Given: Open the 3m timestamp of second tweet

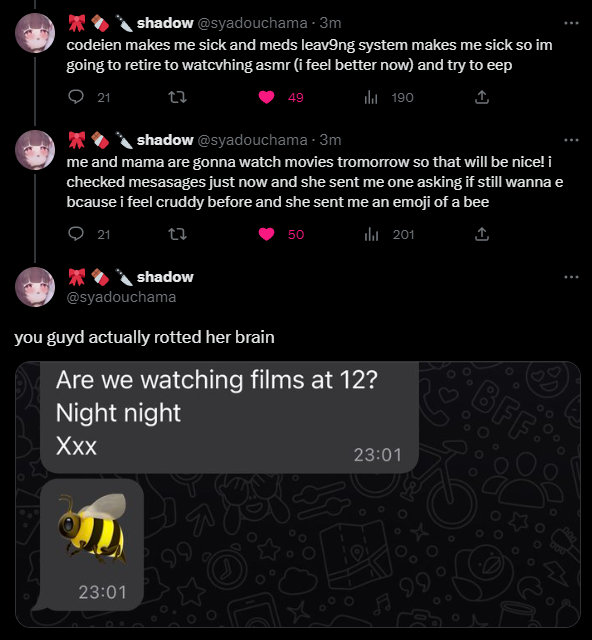Looking at the screenshot, I should [330, 140].
